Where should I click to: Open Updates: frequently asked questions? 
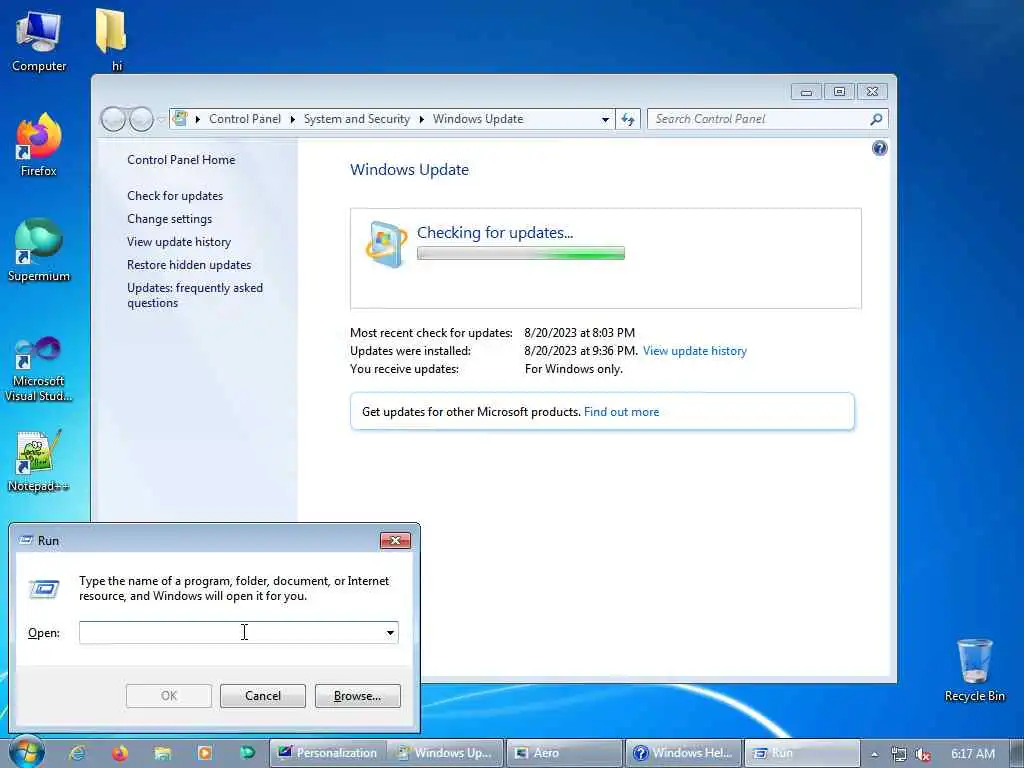[195, 295]
